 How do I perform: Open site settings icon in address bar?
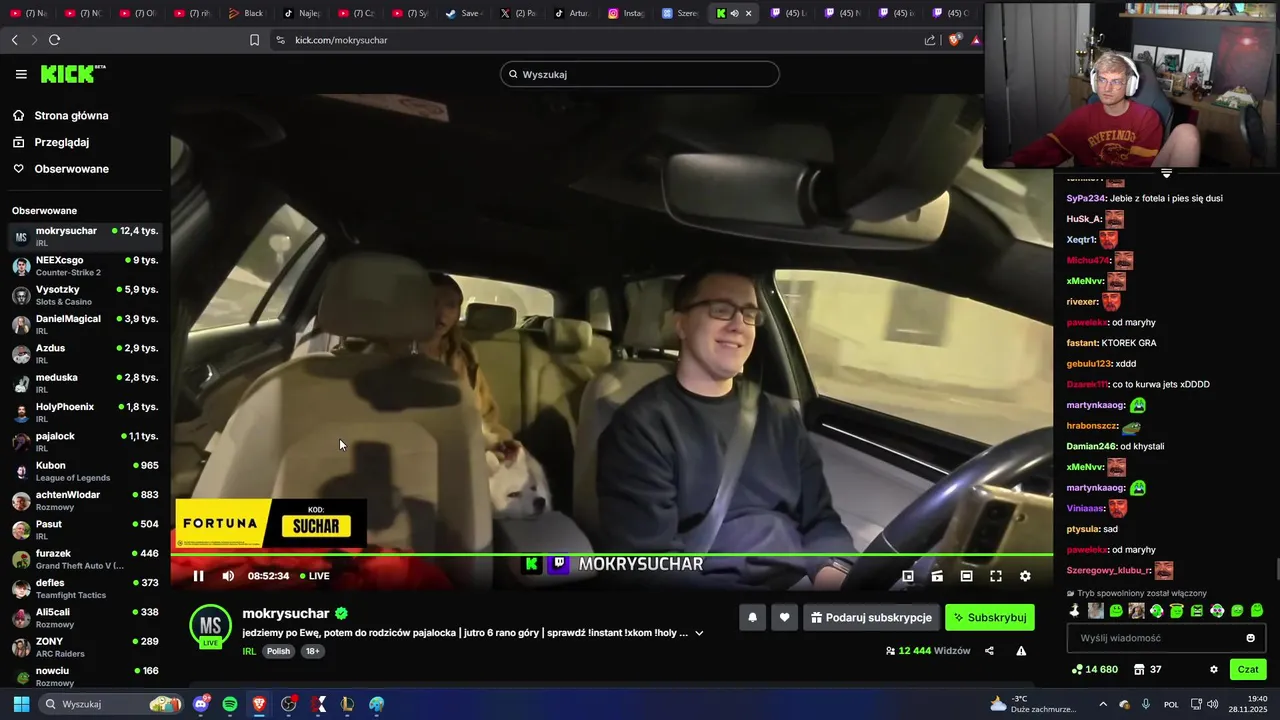(x=280, y=40)
